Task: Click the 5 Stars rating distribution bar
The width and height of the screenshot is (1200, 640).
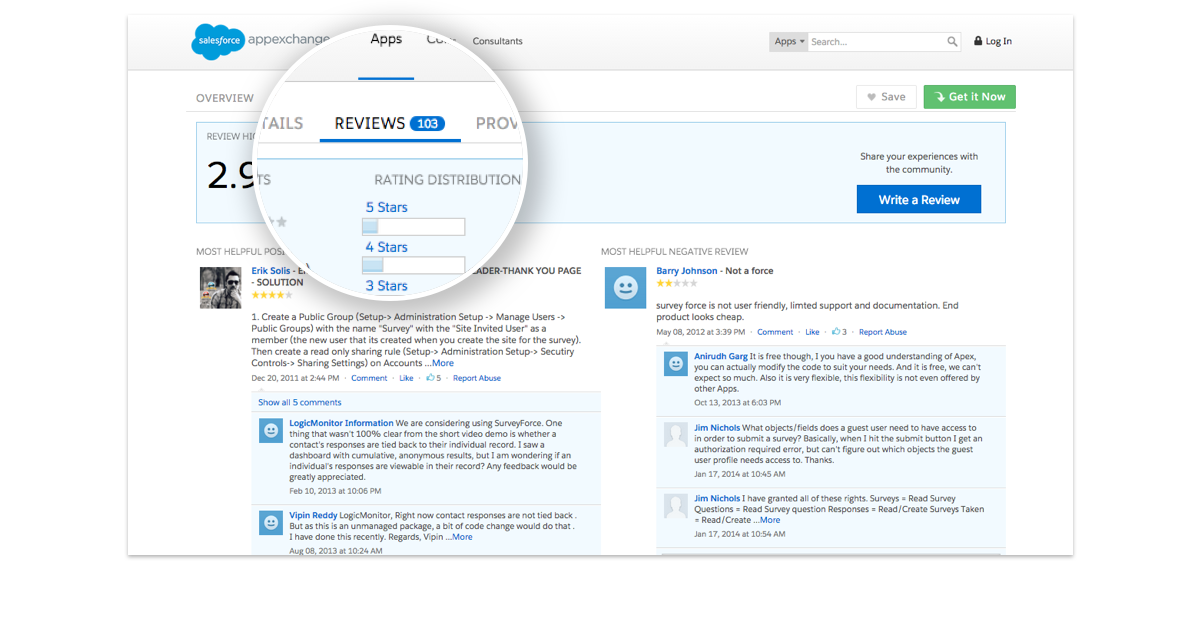Action: (413, 227)
